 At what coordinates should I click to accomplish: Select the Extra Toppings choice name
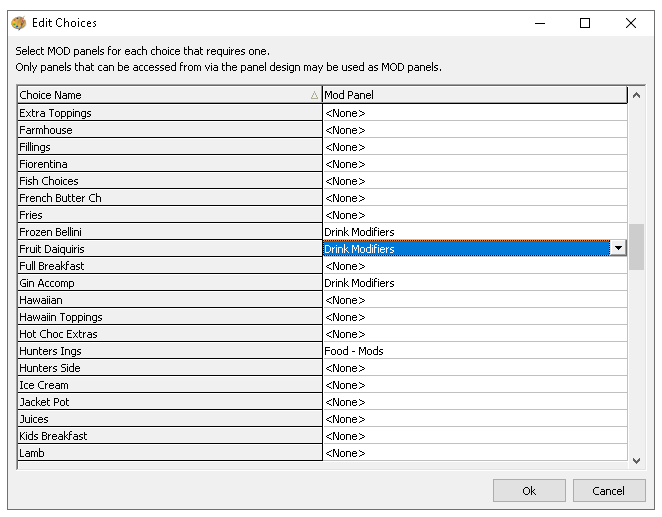pyautogui.click(x=169, y=113)
